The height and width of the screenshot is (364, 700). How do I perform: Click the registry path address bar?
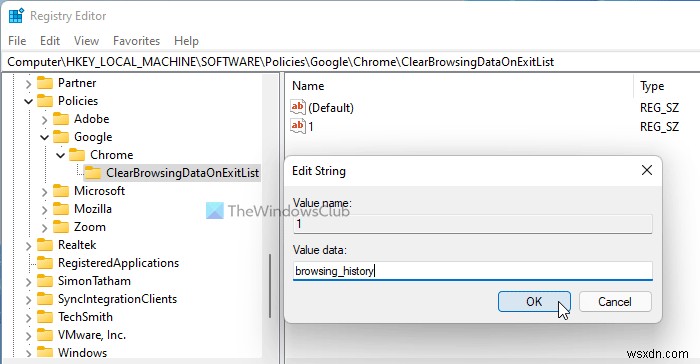pyautogui.click(x=350, y=62)
